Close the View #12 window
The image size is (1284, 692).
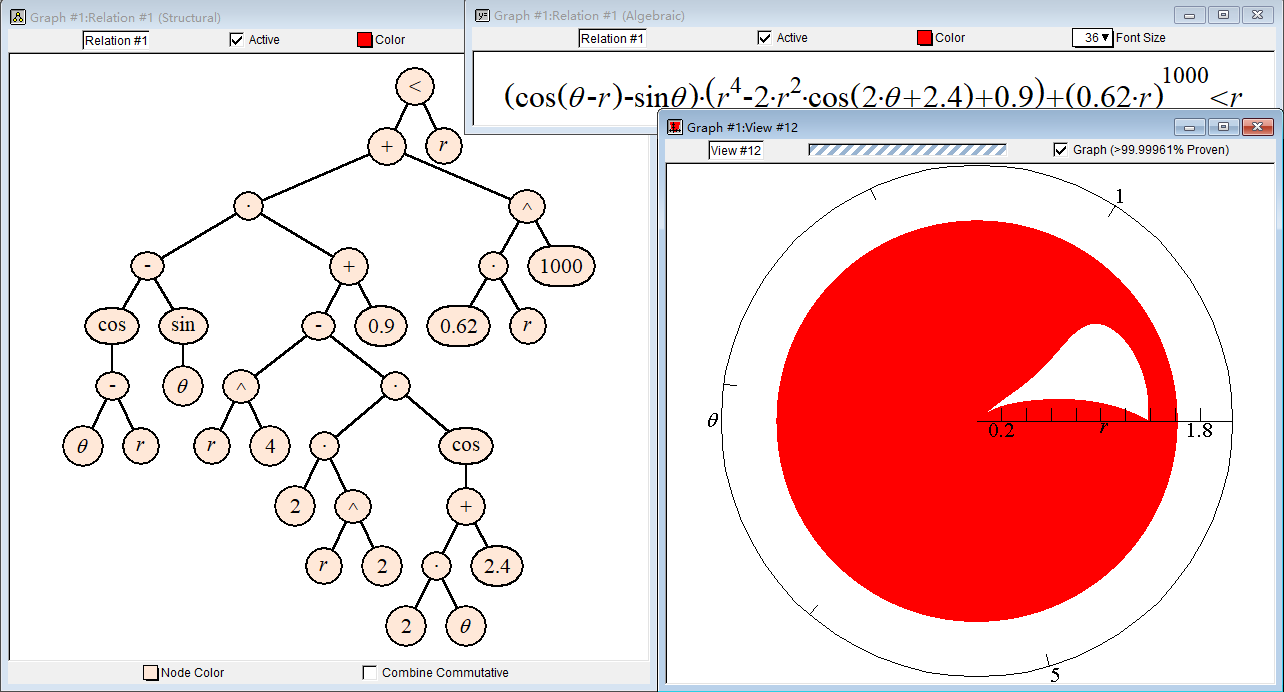pos(1256,127)
